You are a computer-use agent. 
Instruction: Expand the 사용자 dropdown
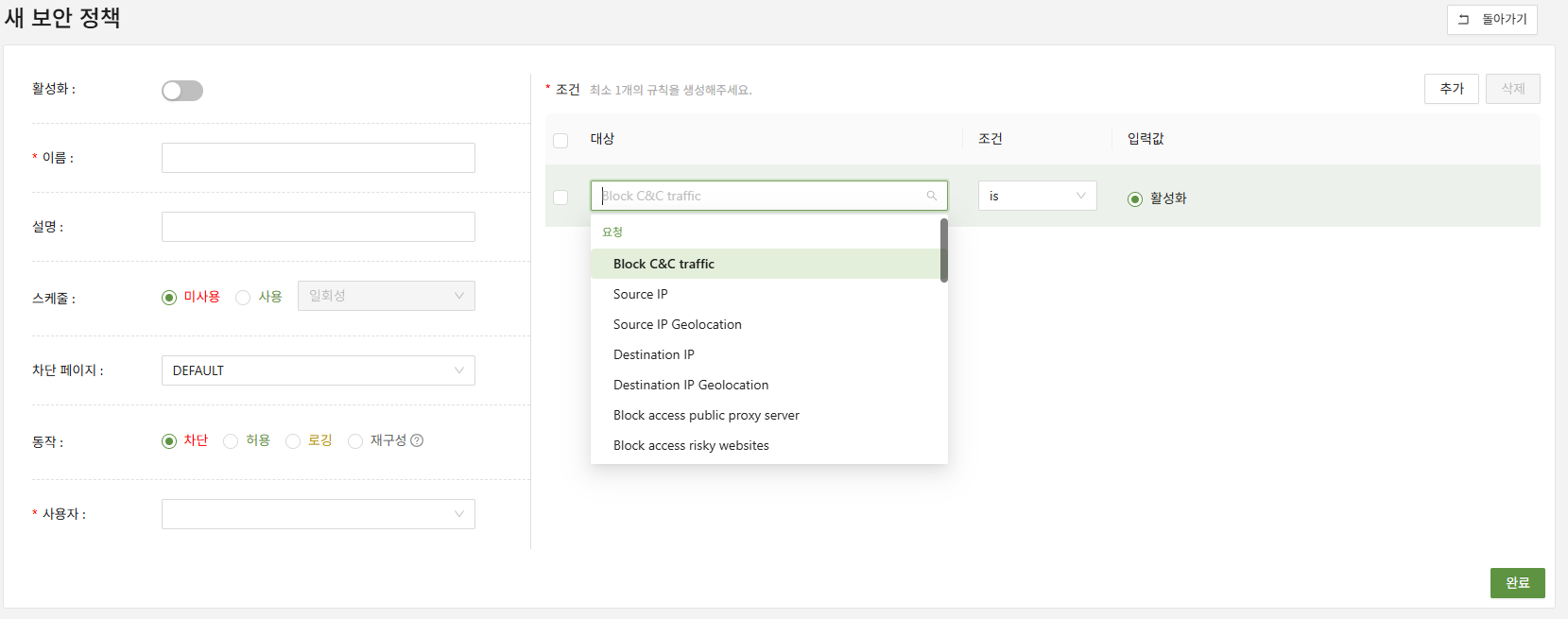click(x=318, y=514)
